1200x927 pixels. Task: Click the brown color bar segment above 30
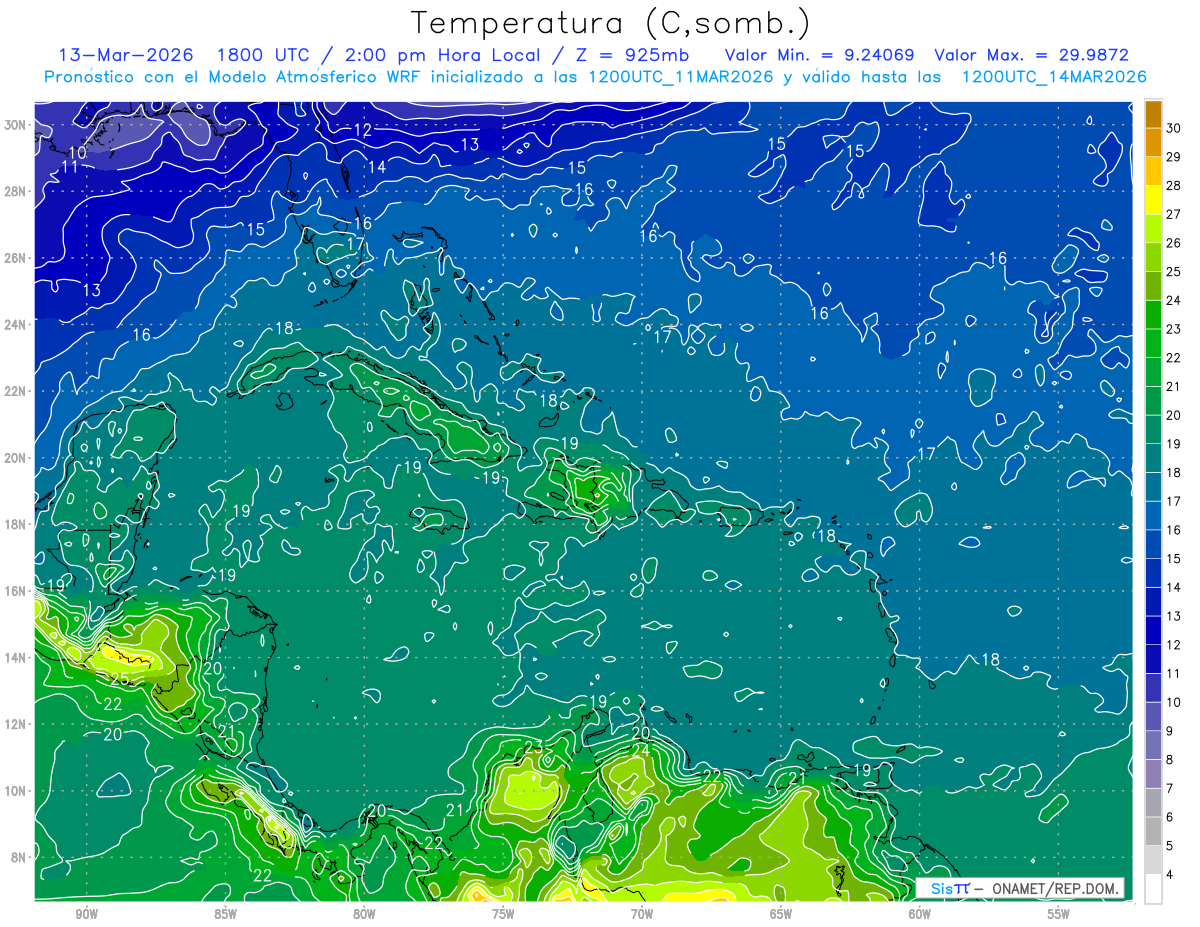[1153, 114]
